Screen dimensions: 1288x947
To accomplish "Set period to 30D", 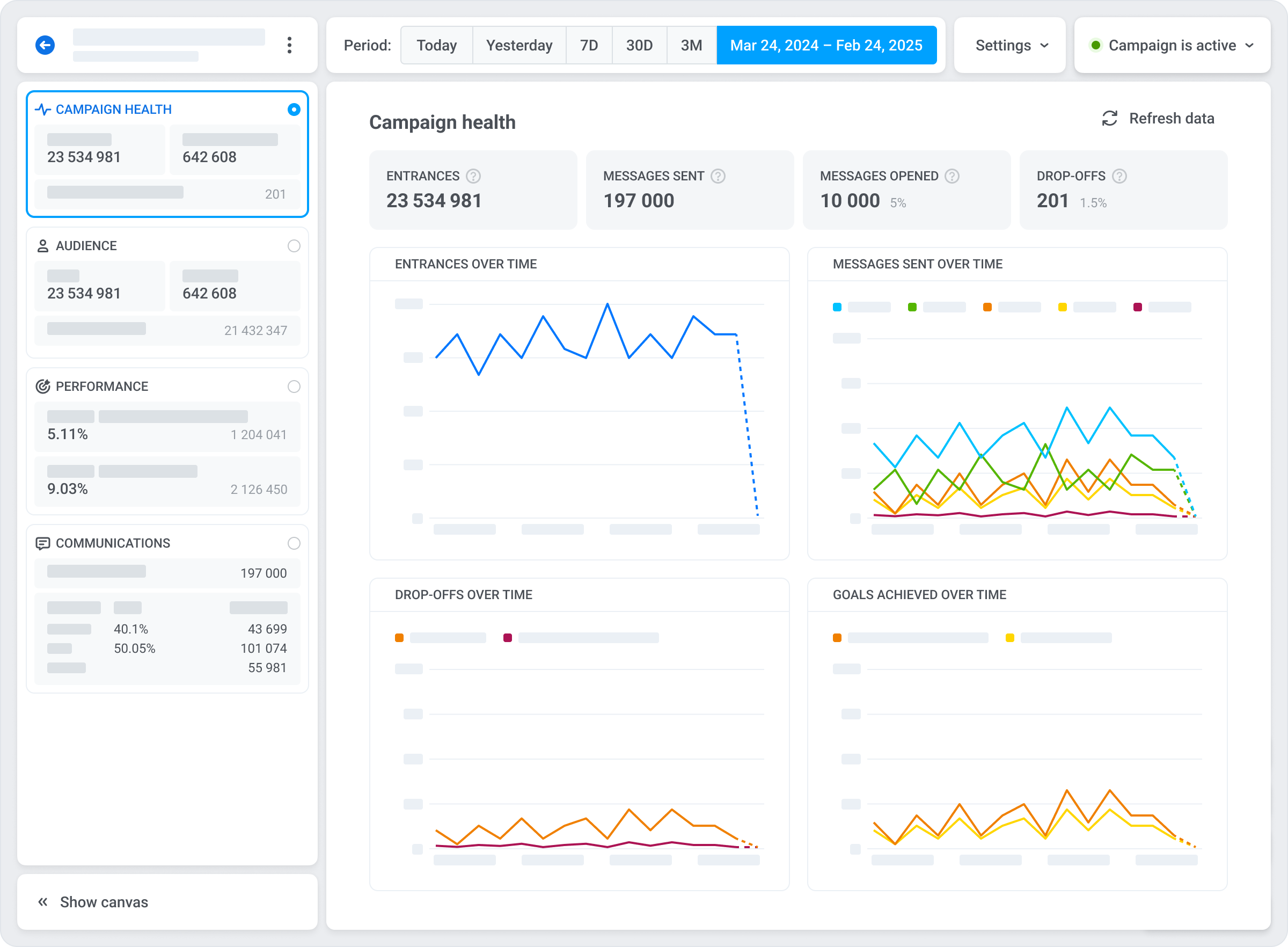I will [639, 45].
